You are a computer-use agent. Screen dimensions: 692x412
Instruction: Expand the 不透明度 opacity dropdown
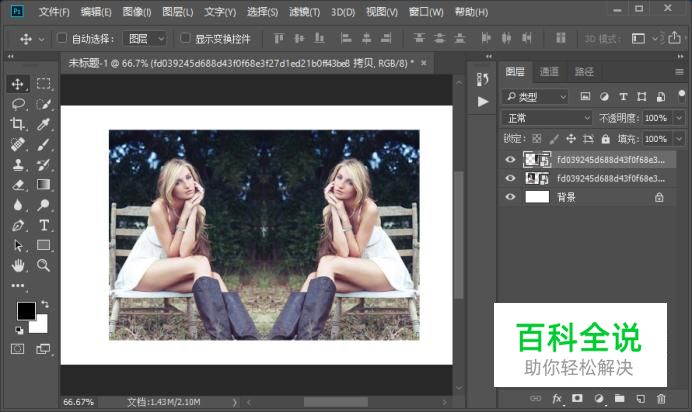pyautogui.click(x=678, y=118)
